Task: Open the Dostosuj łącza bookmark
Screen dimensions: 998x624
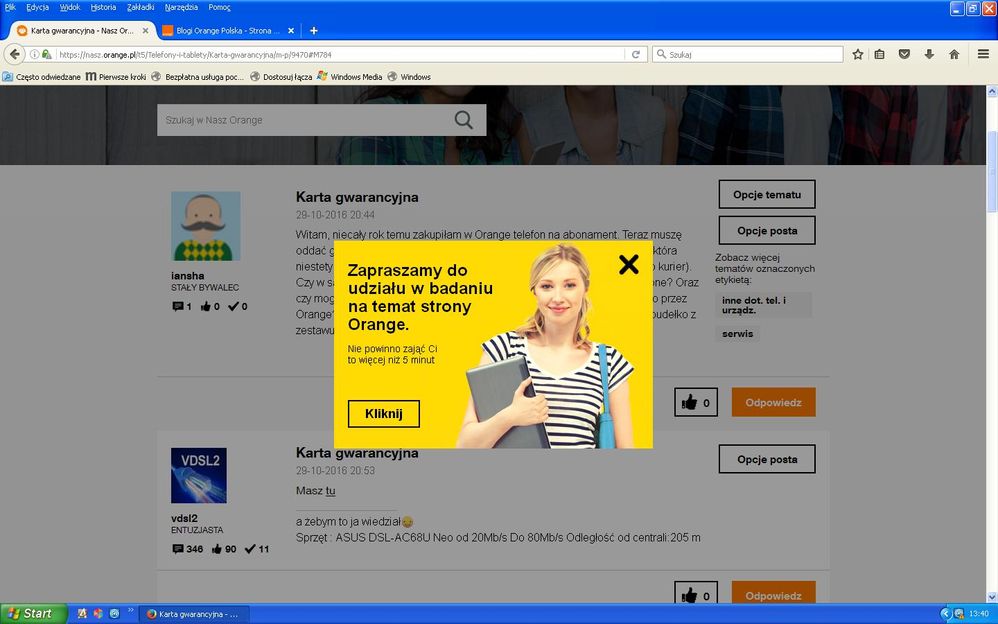Action: (281, 77)
